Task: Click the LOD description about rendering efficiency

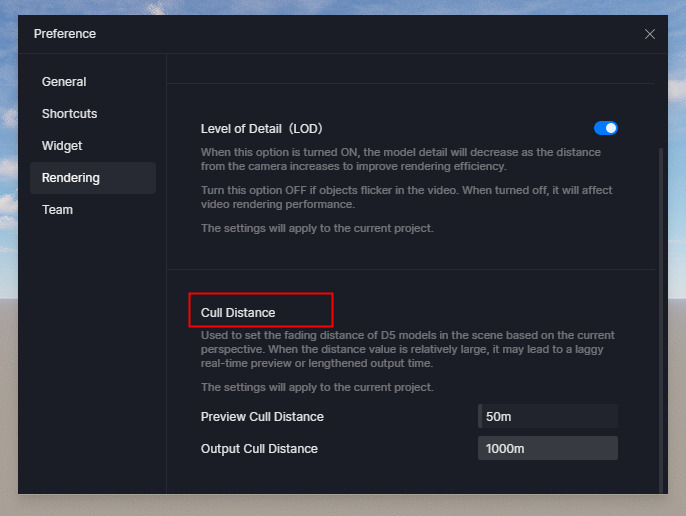Action: (x=401, y=159)
